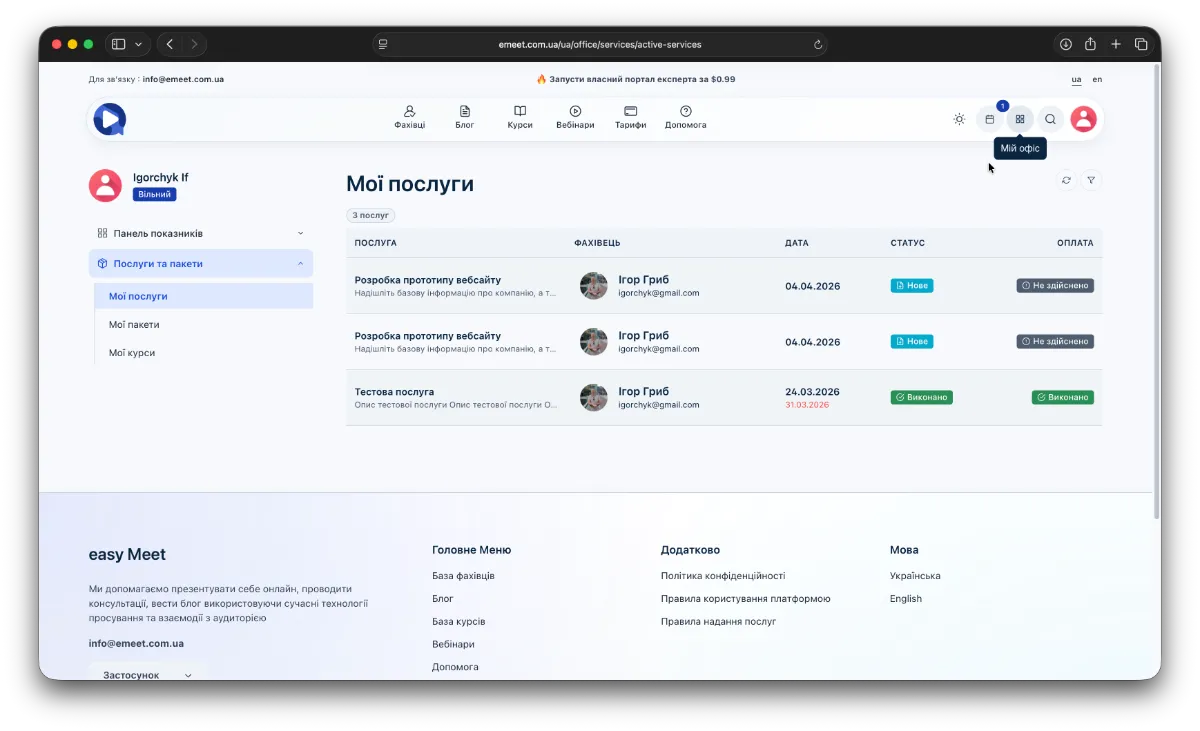Open the Застосунок dropdown in footer
Viewport: 1200px width, 731px height.
[147, 675]
